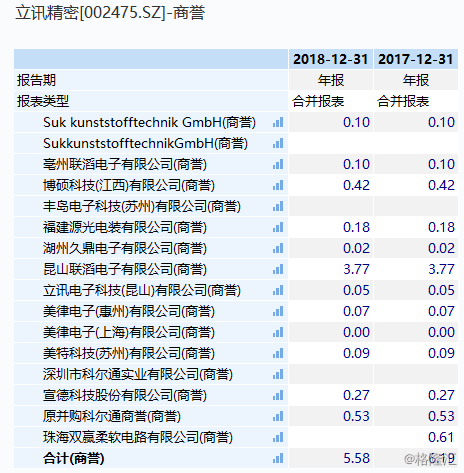Click 3.77 value in 2017-12-31 column
The height and width of the screenshot is (473, 464).
click(x=441, y=269)
